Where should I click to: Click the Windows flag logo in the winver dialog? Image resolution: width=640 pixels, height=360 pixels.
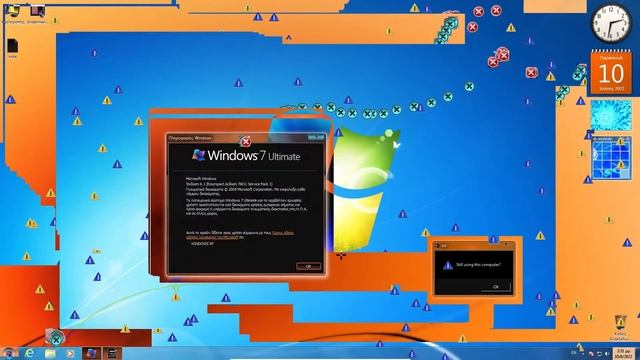point(198,155)
